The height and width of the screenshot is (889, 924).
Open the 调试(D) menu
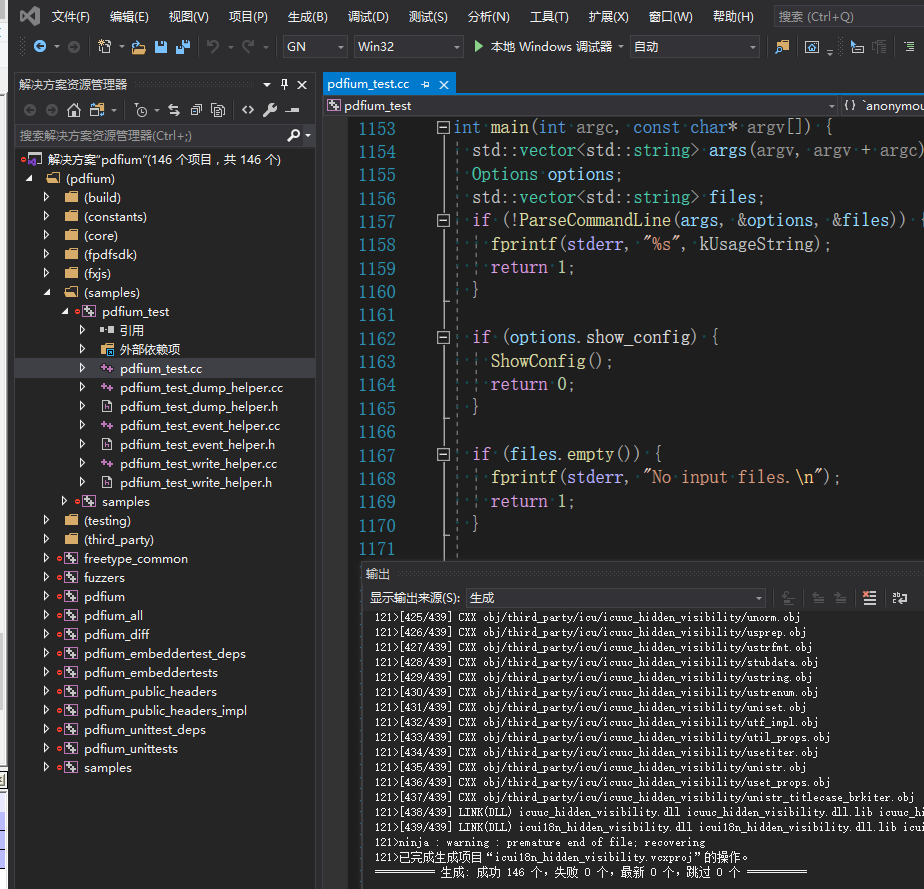(368, 17)
